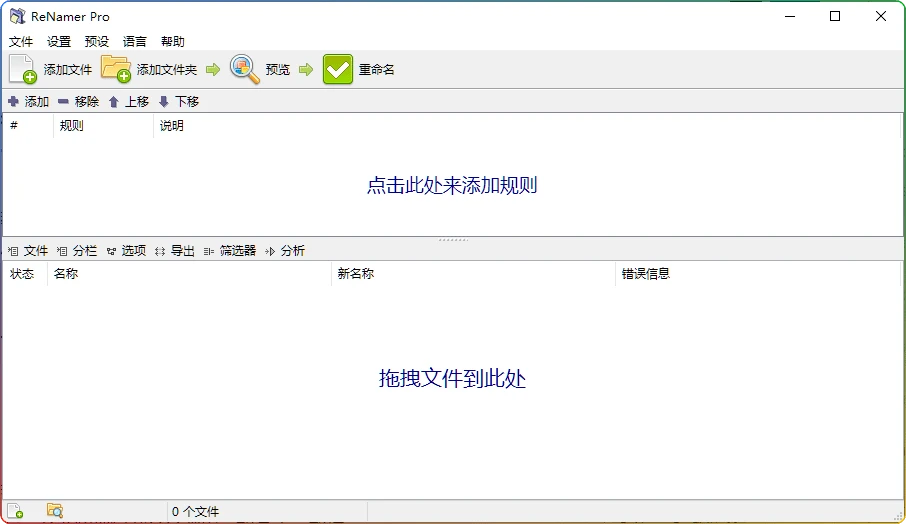Open the 选项 (Options) dropdown
The height and width of the screenshot is (524, 906).
(126, 251)
